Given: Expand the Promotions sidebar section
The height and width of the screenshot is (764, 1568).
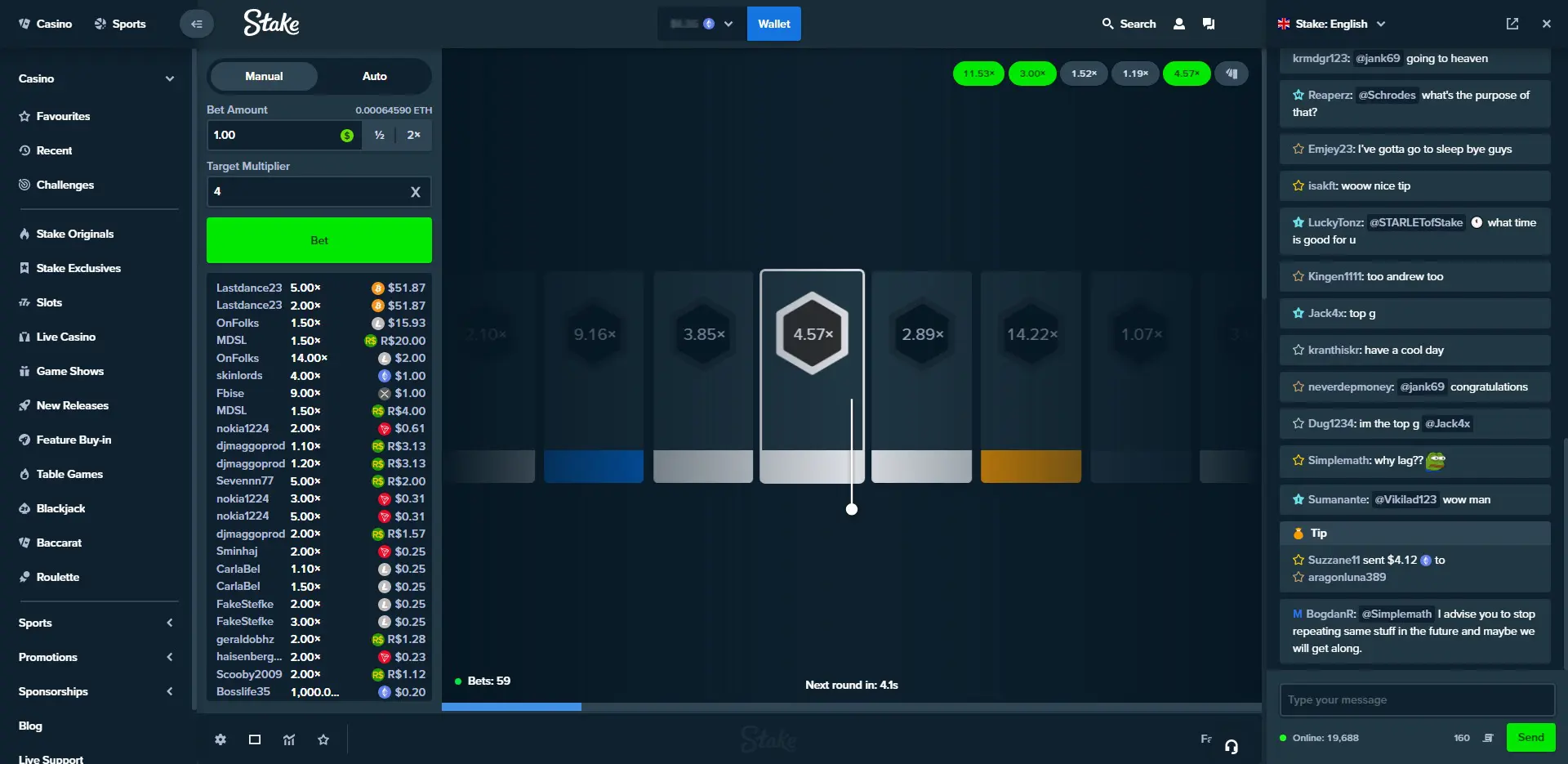Looking at the screenshot, I should coord(170,657).
